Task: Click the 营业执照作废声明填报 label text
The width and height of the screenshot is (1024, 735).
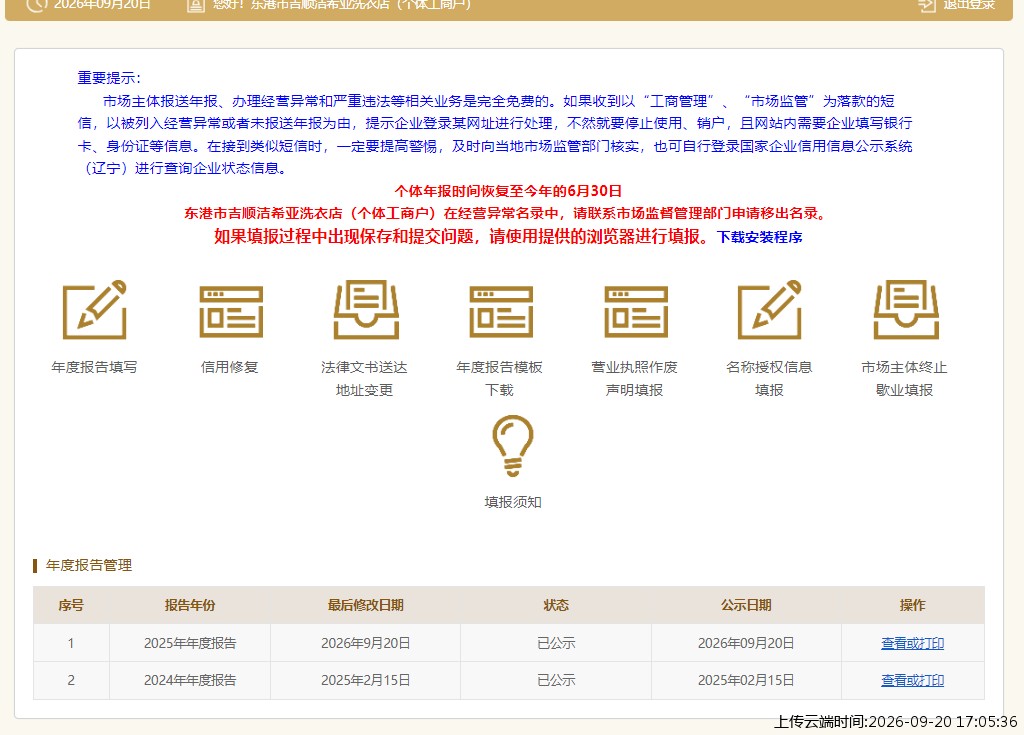Action: pyautogui.click(x=634, y=378)
